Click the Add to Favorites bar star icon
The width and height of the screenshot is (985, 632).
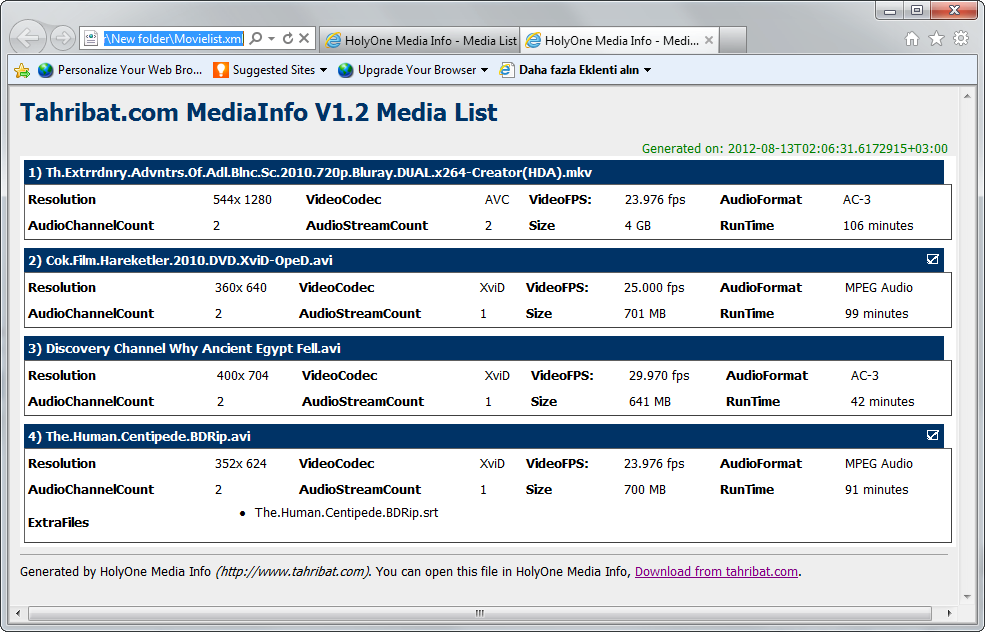pyautogui.click(x=22, y=70)
